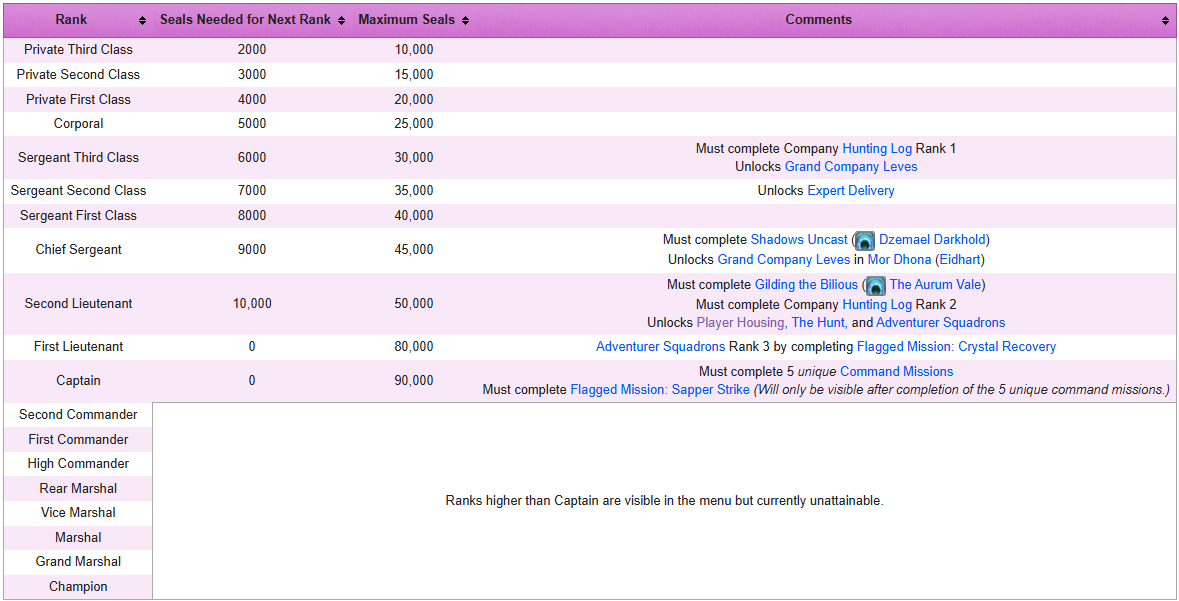Viewport: 1179px width, 601px height.
Task: Click the 45,000 maximum seals value
Action: point(414,250)
